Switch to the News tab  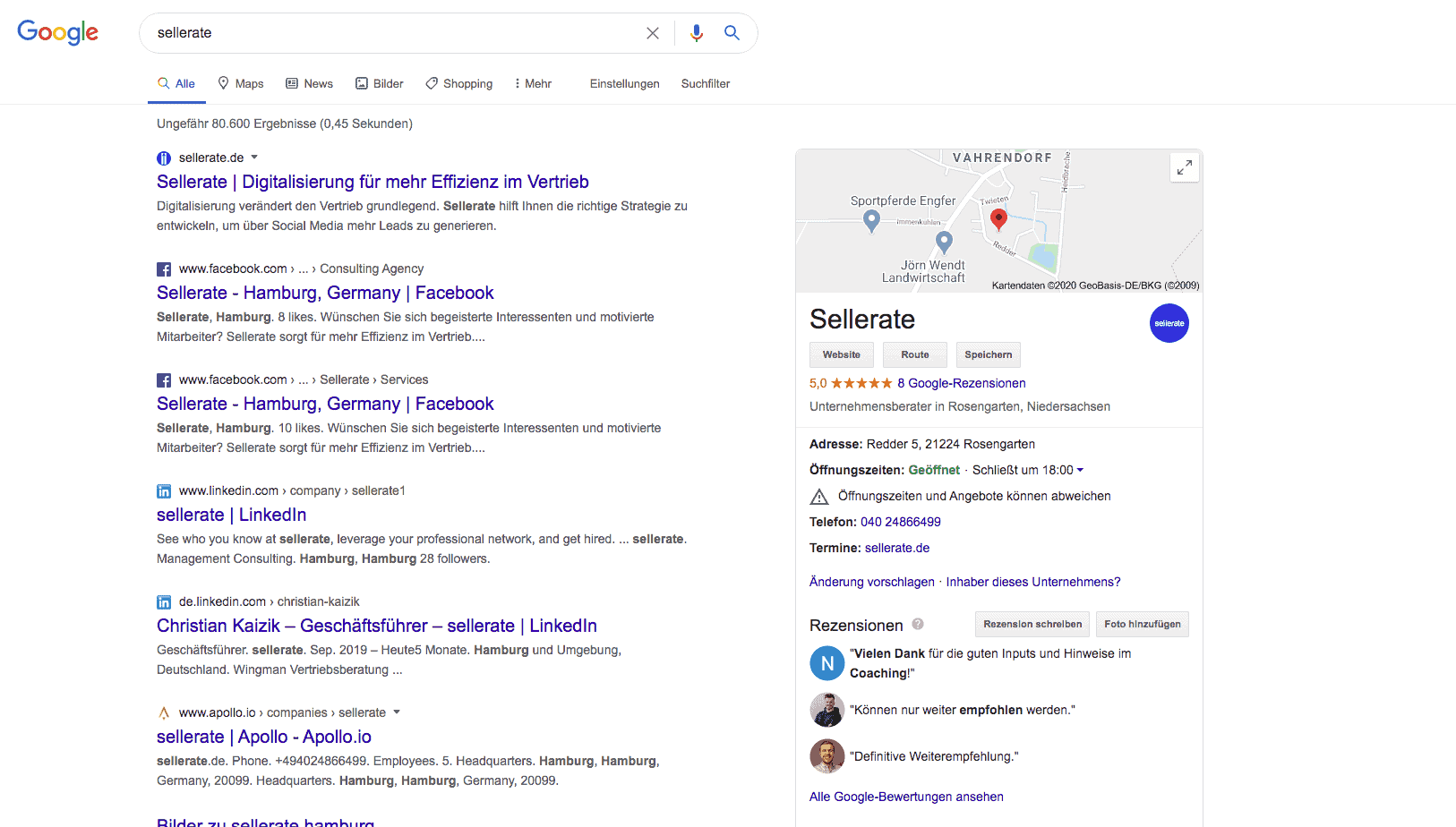310,83
